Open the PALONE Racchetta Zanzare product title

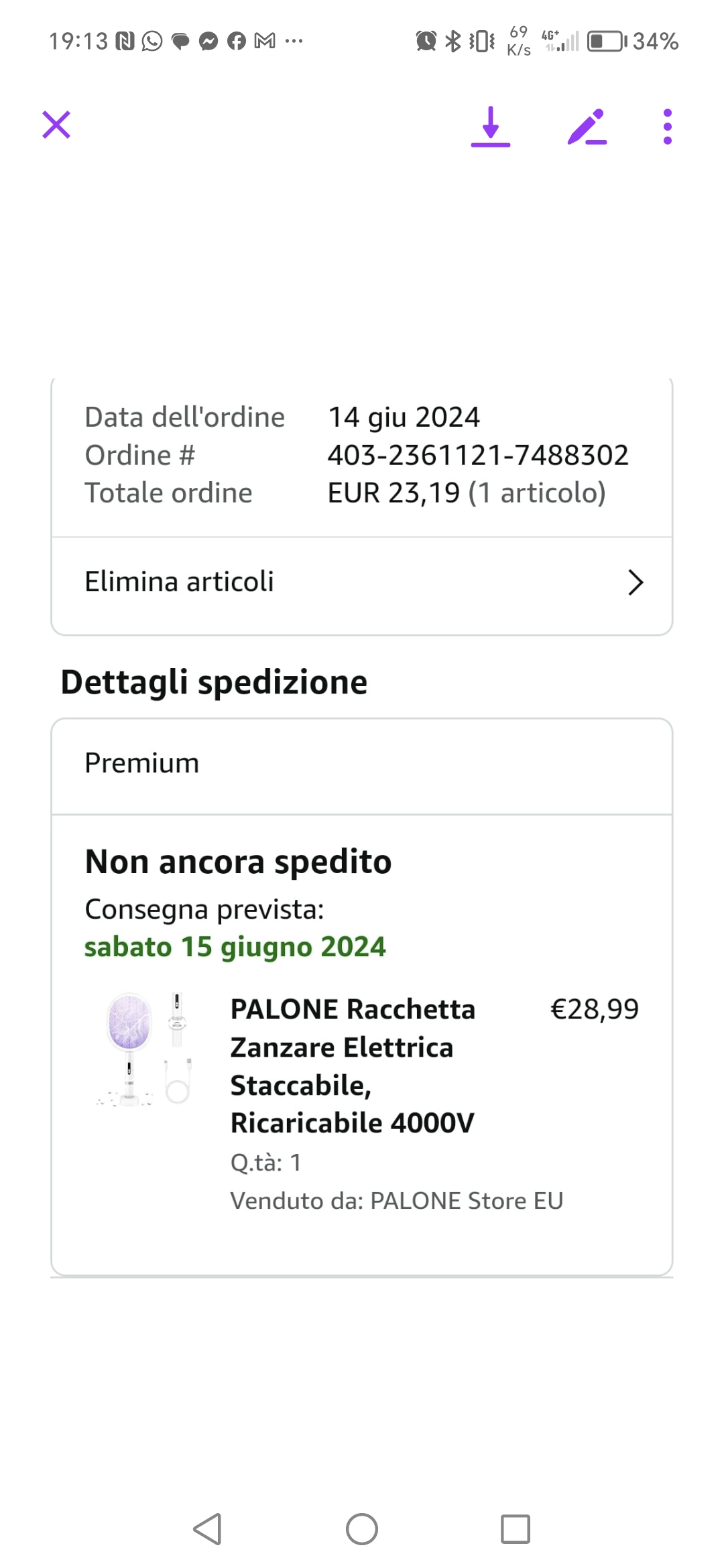point(353,1065)
